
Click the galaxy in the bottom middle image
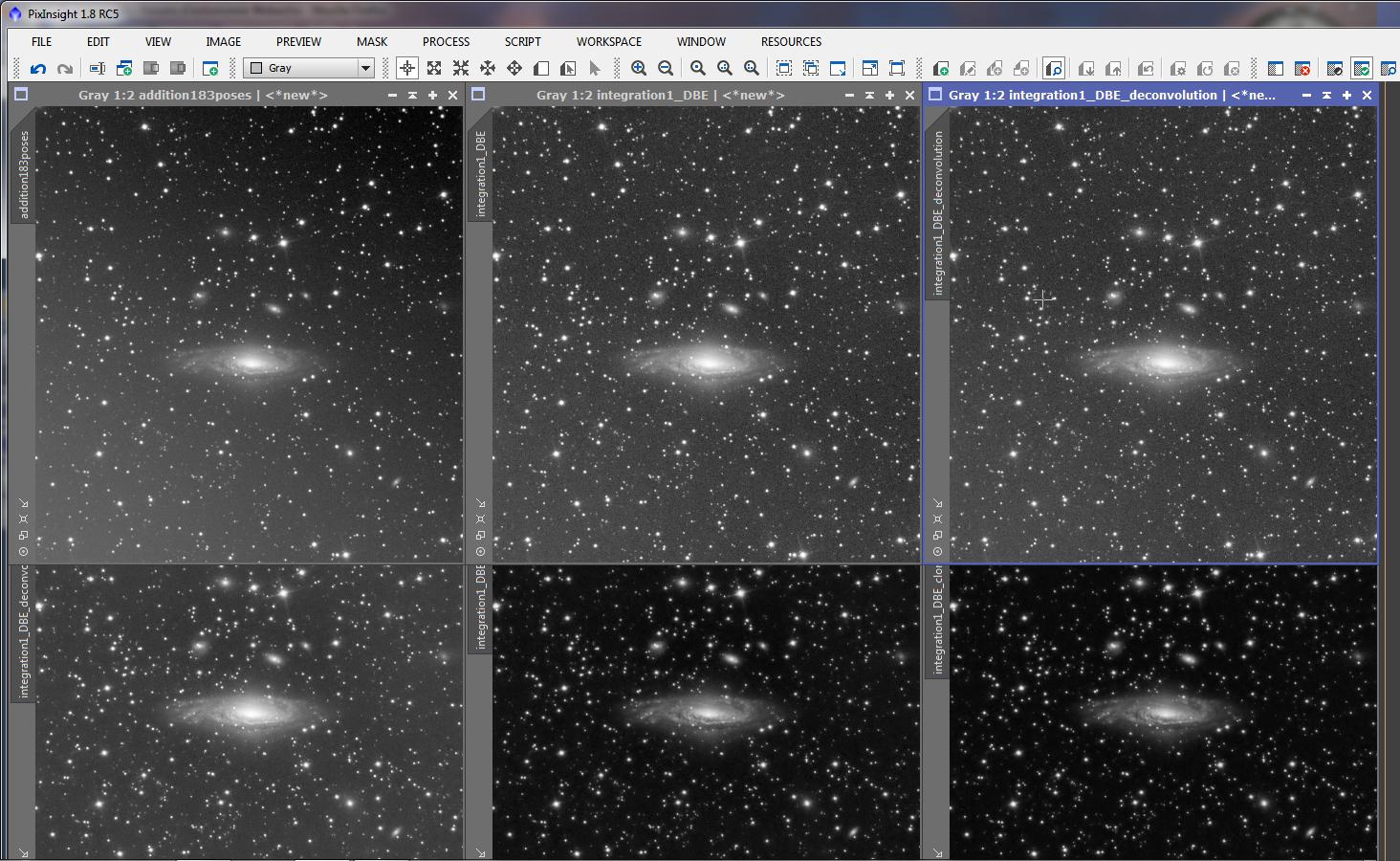706,712
